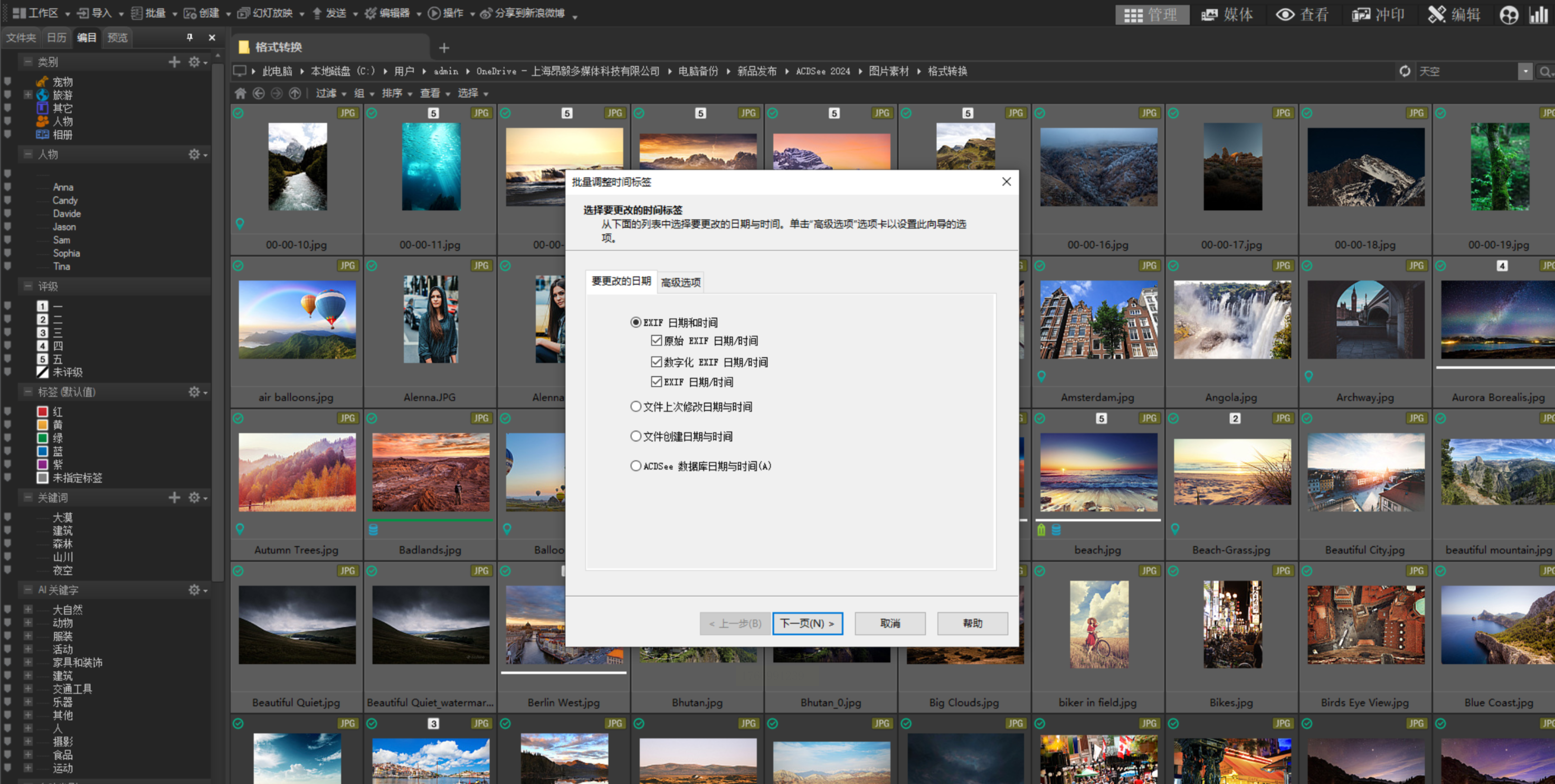Screen dimensions: 1555x784
Task: Select air balloons.jpg thumbnail
Action: 297,320
